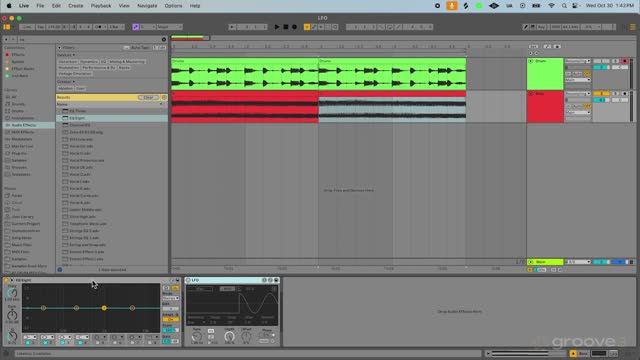The height and width of the screenshot is (360, 640).
Task: Adjust the EQ Eight Gain knob
Action: coord(12,315)
